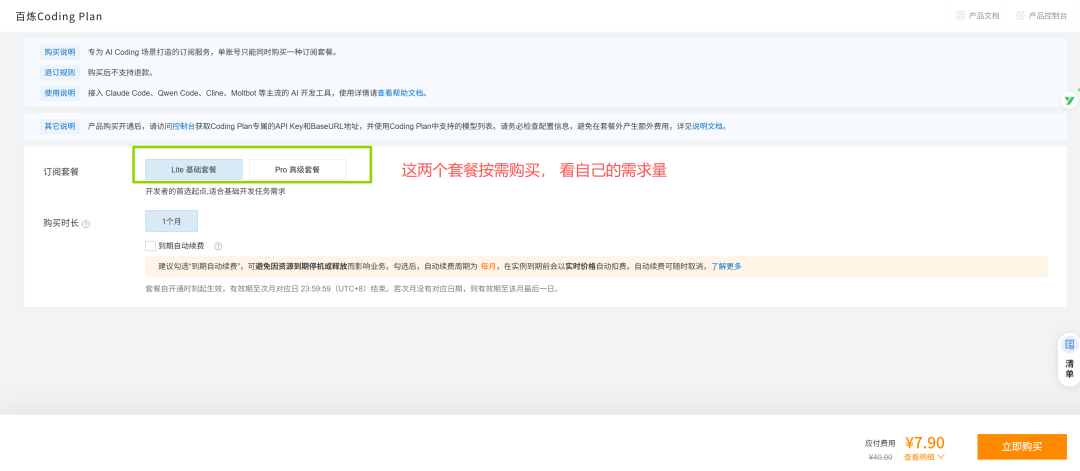Screen dimensions: 1080x471
Task: Click the 订阅套餐 field label
Action: [61, 171]
